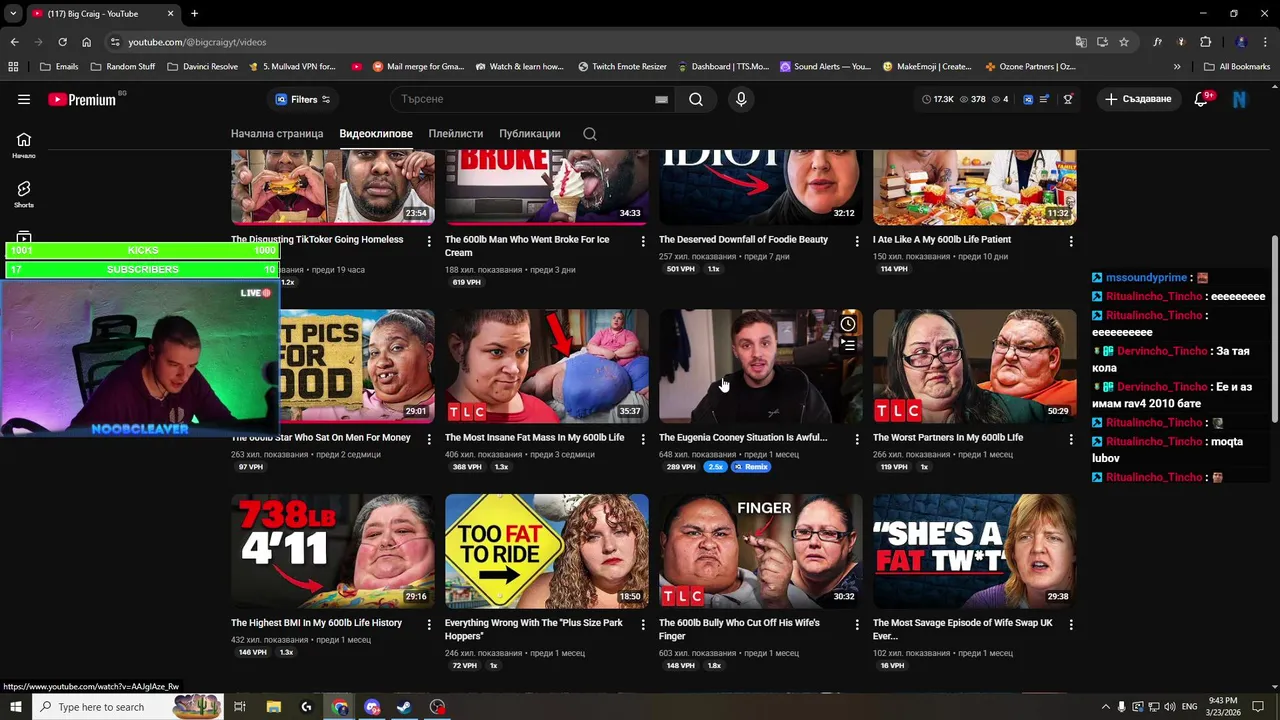1280x720 pixels.
Task: Go to YouTube Premium home logo
Action: pyautogui.click(x=82, y=99)
